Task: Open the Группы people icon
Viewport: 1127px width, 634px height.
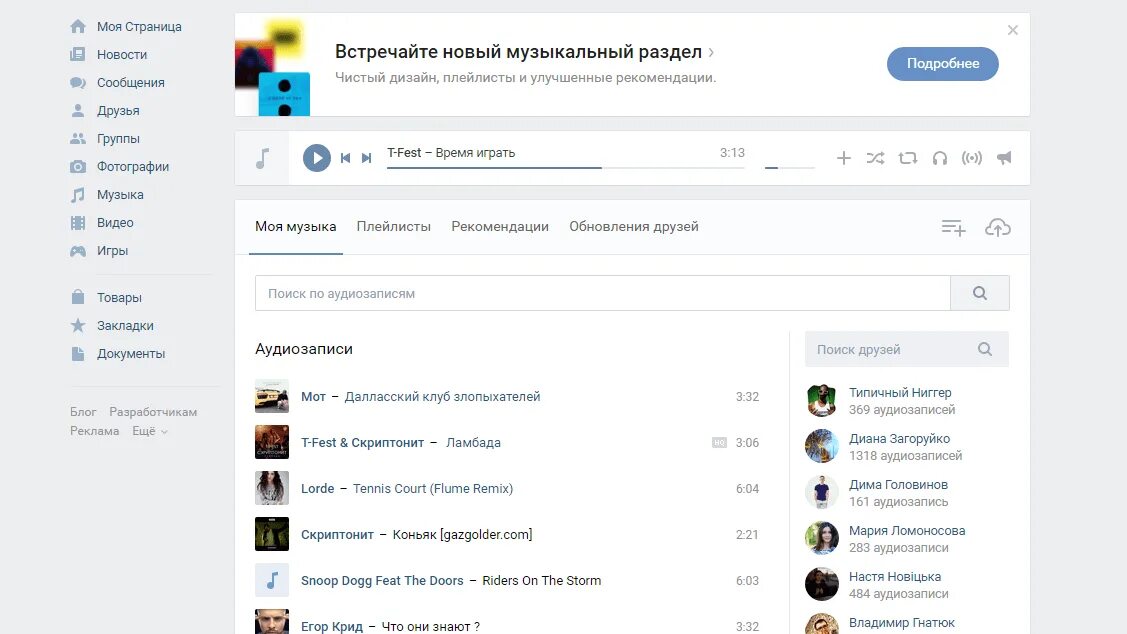Action: point(78,139)
